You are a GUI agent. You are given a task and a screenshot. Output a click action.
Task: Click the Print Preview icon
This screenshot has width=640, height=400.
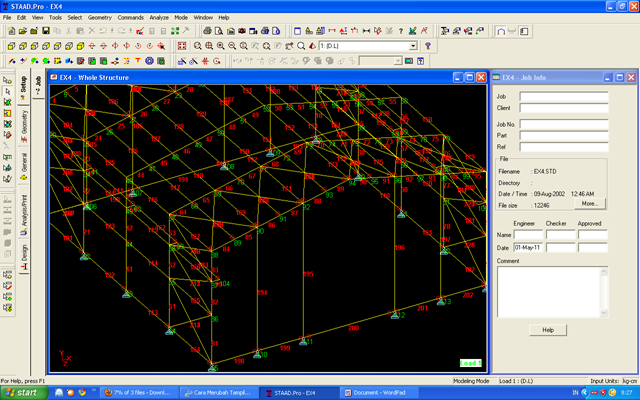(x=219, y=31)
